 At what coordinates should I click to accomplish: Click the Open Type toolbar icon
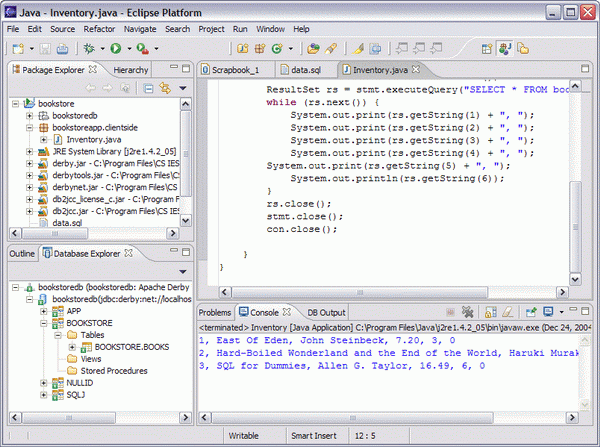click(x=313, y=49)
